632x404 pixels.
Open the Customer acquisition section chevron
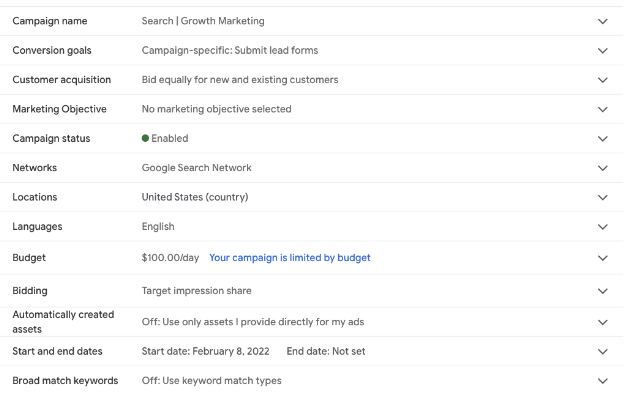(602, 80)
